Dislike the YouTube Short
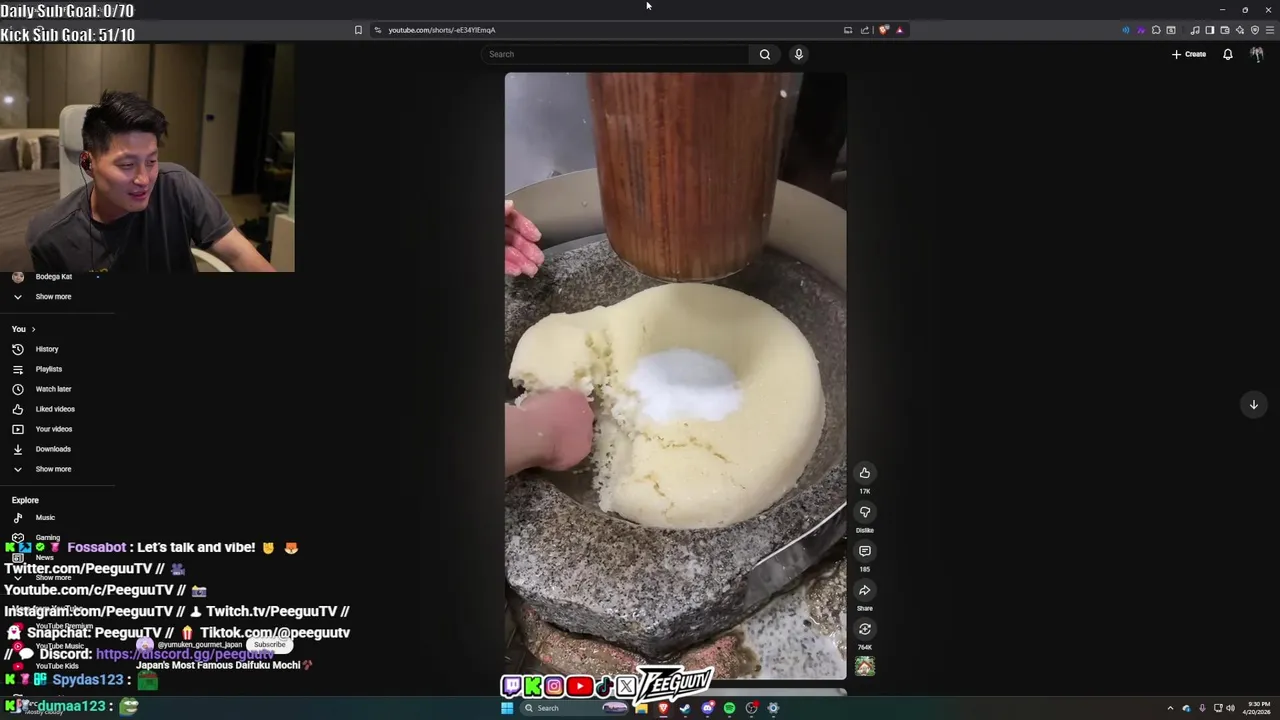1280x720 pixels. tap(865, 512)
